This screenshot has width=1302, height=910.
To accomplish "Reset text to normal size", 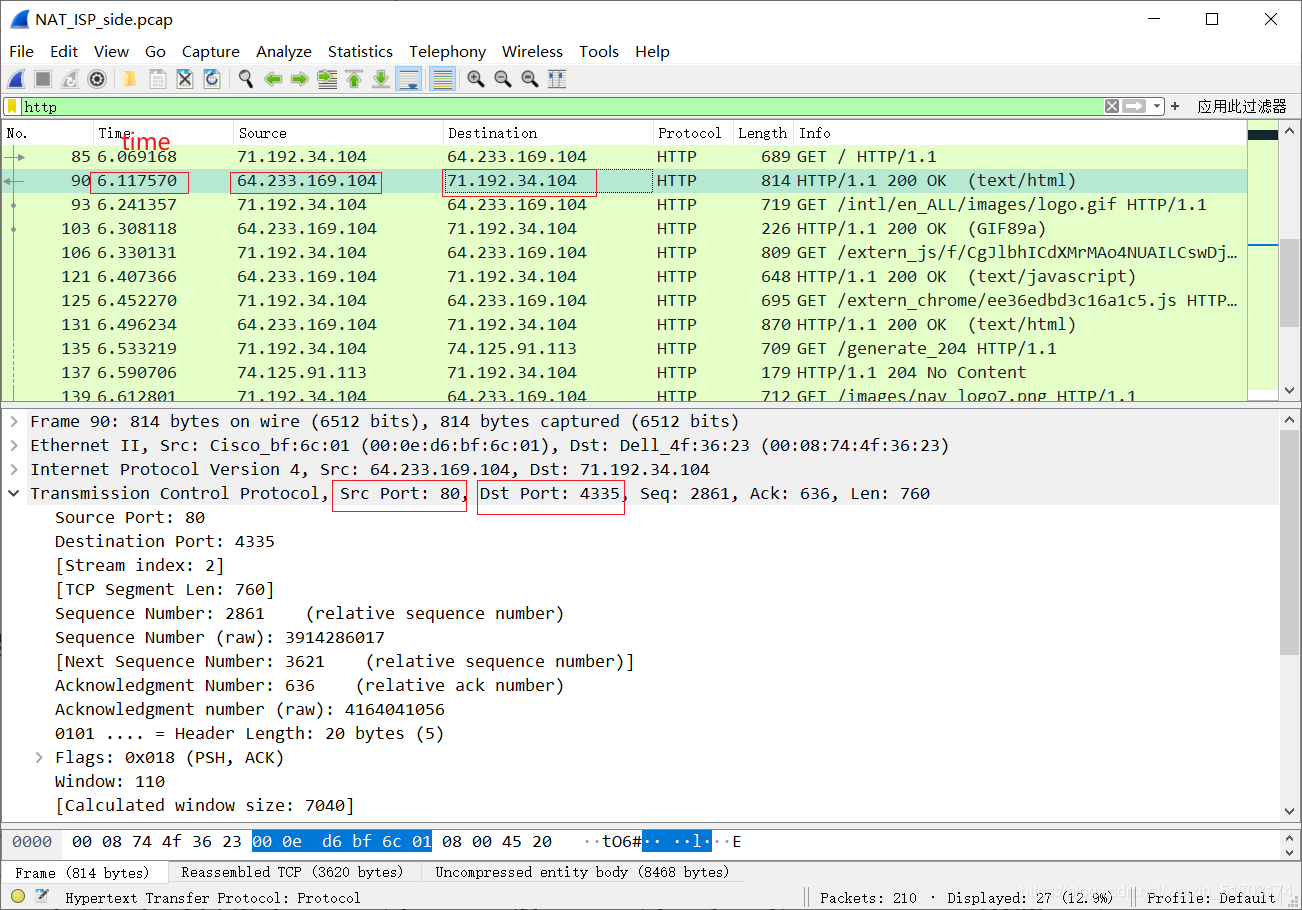I will 530,79.
